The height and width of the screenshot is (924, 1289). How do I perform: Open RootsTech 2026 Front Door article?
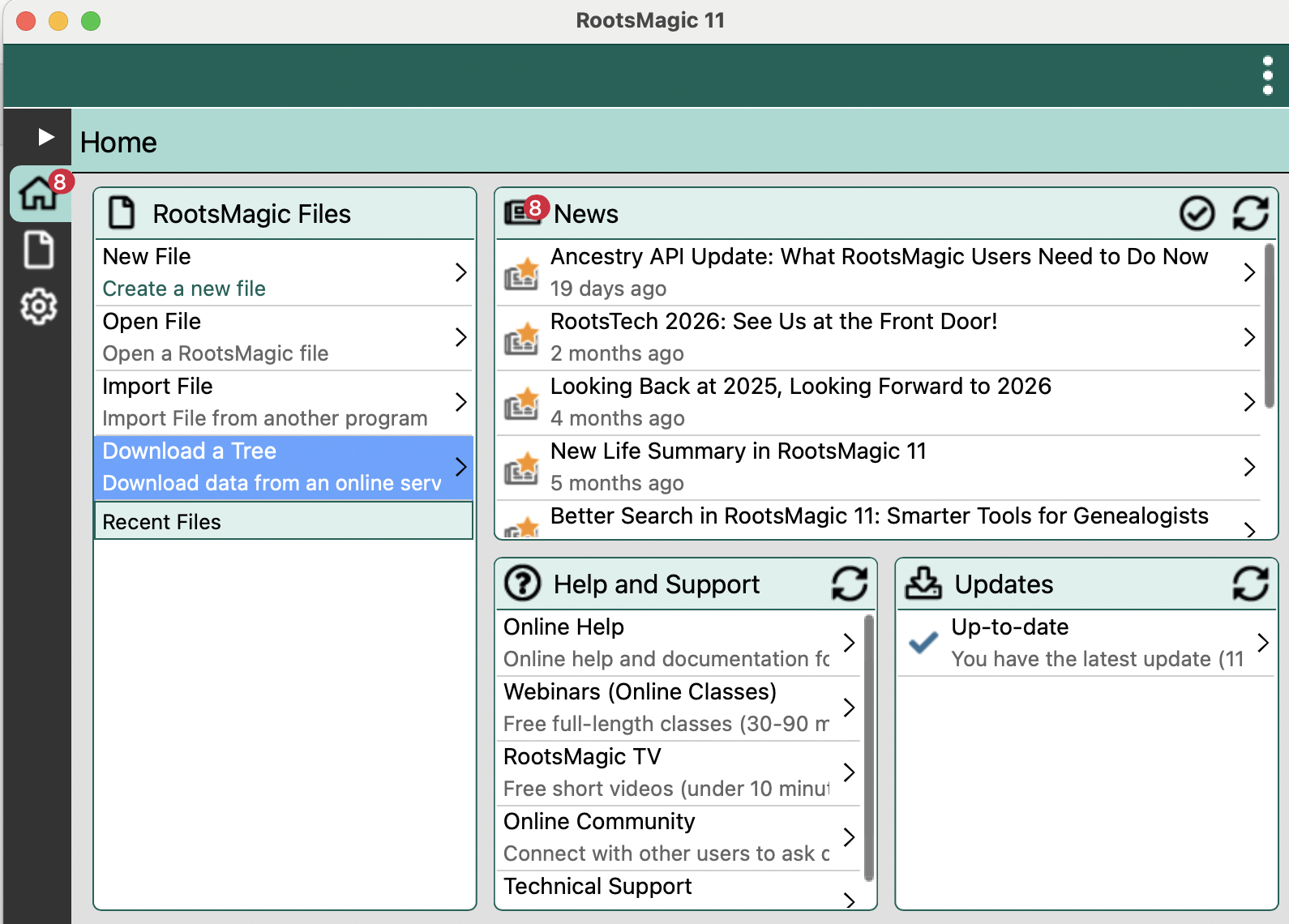879,337
